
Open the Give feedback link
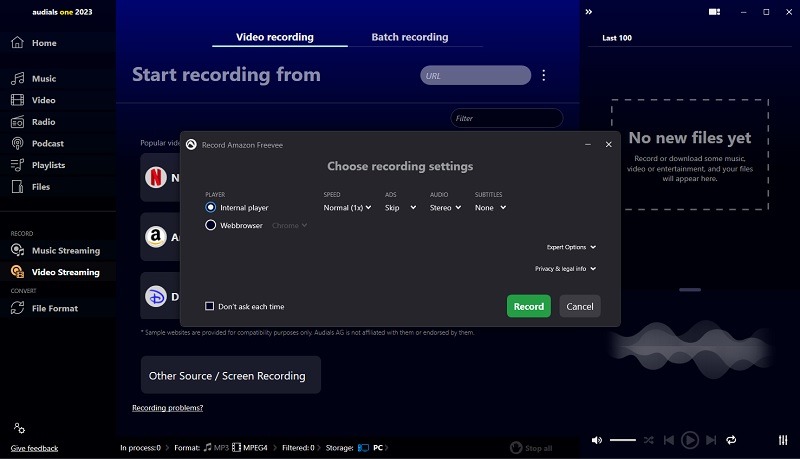[34, 448]
